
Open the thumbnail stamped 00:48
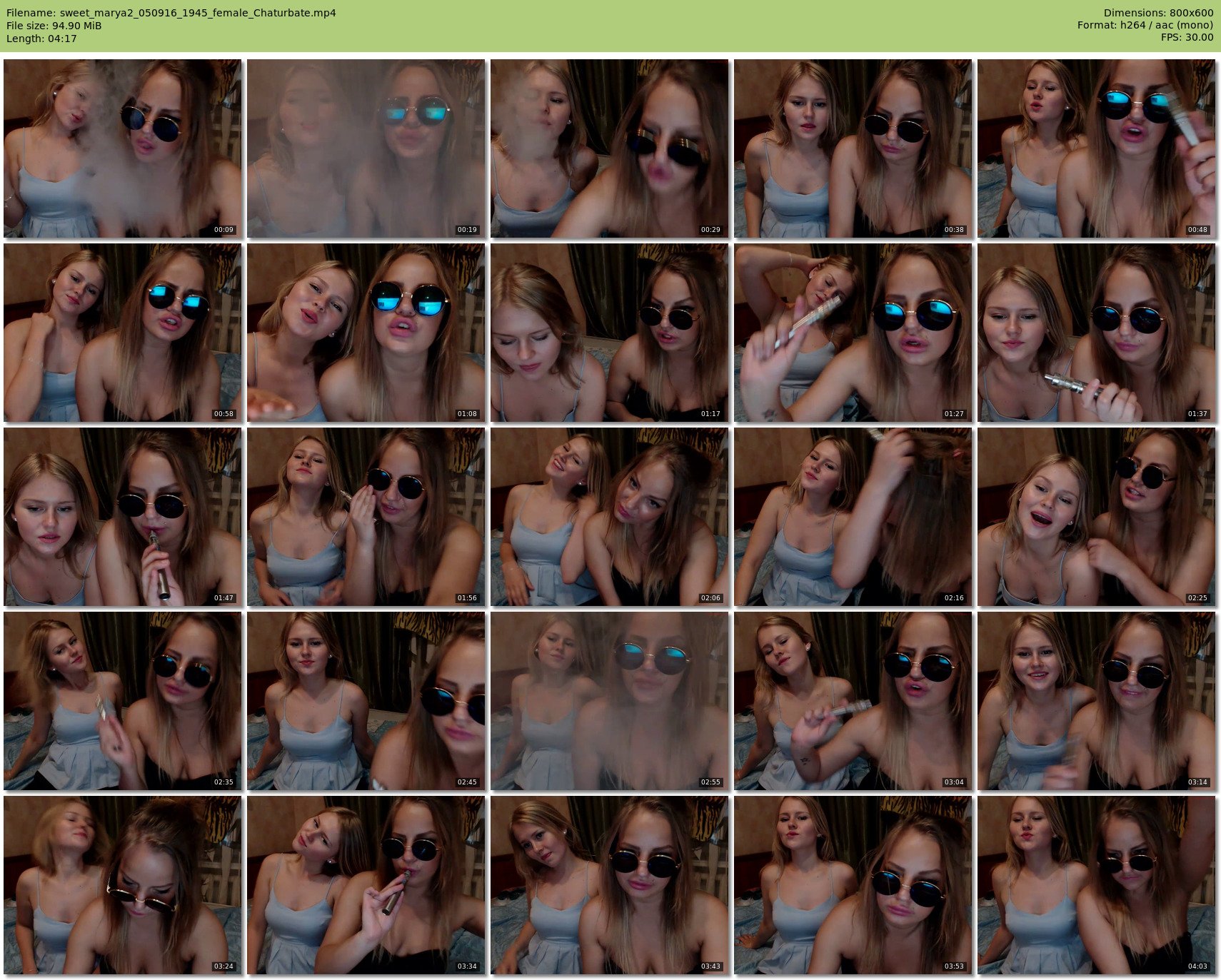pos(1096,148)
